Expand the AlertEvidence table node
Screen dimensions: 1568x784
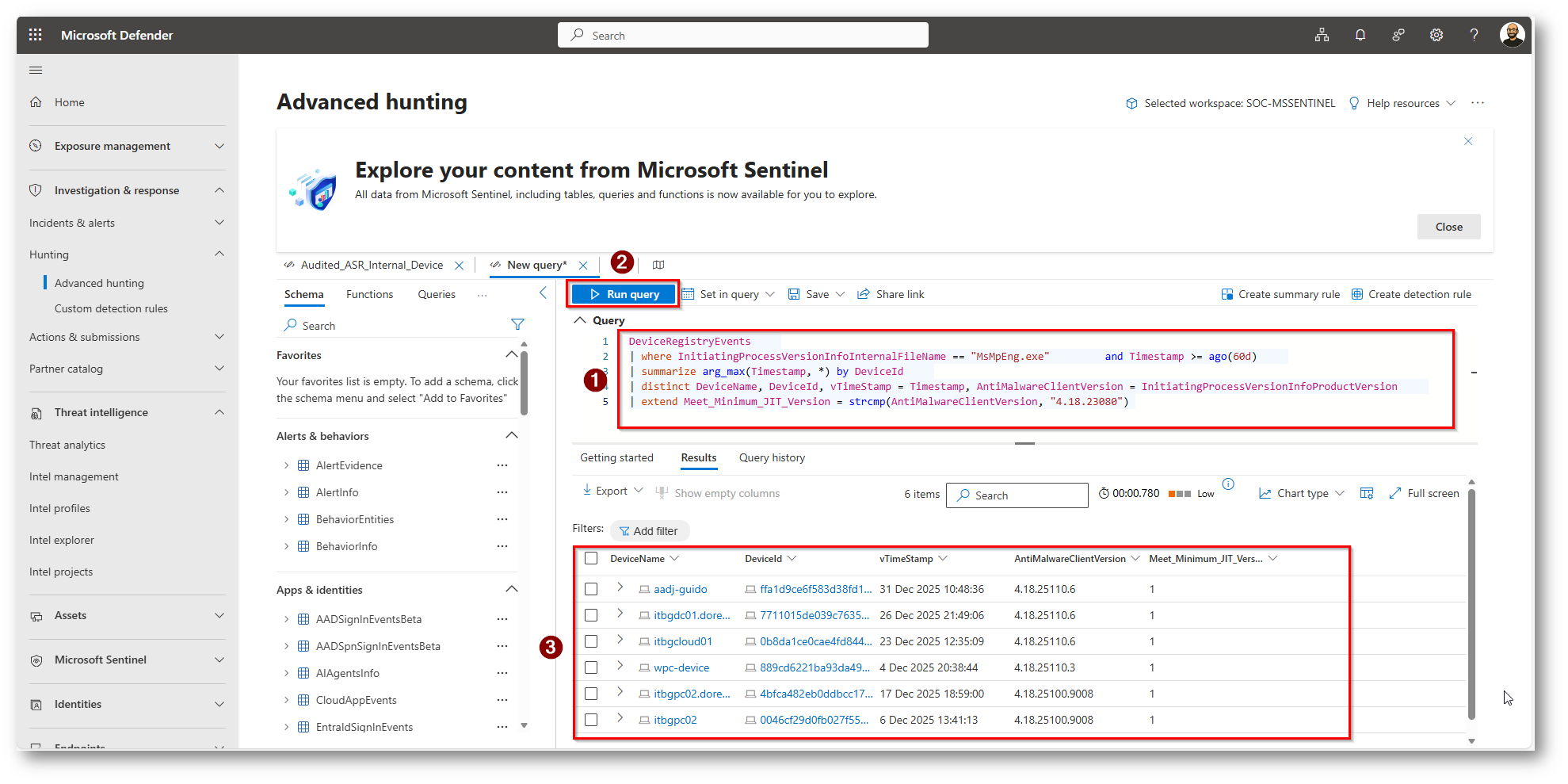click(286, 465)
